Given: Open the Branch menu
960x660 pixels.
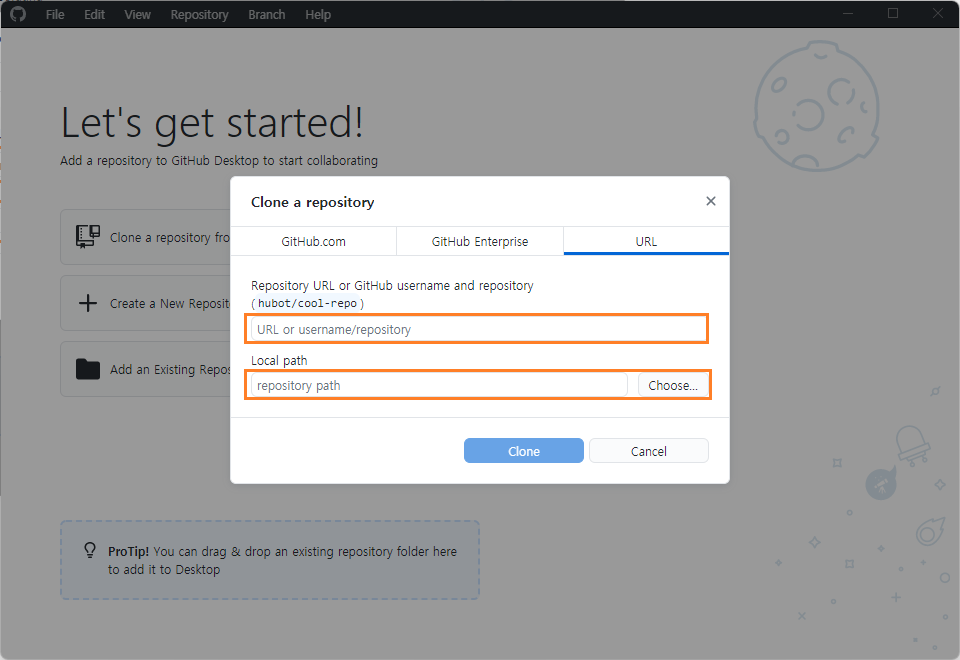Looking at the screenshot, I should point(266,15).
